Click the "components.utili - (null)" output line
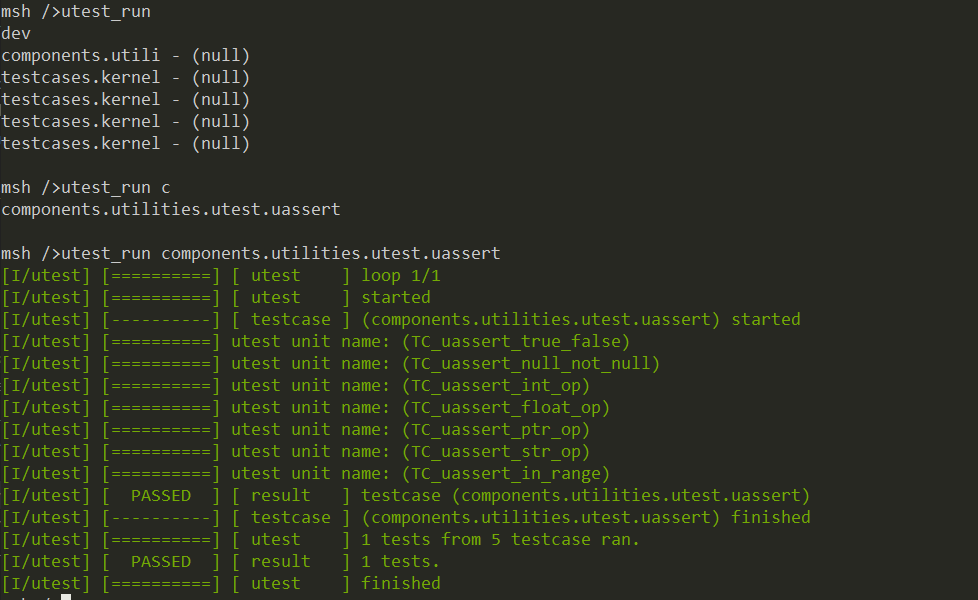978x600 pixels. [125, 56]
